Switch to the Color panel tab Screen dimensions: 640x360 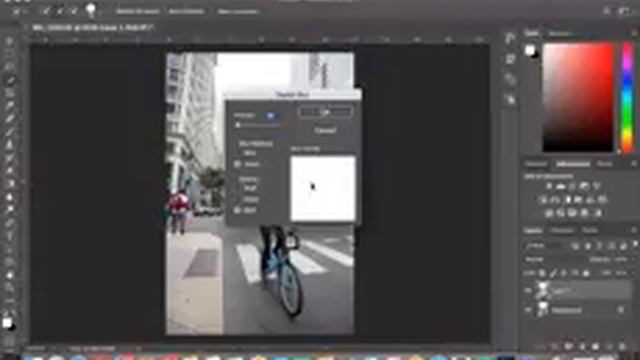pyautogui.click(x=531, y=33)
